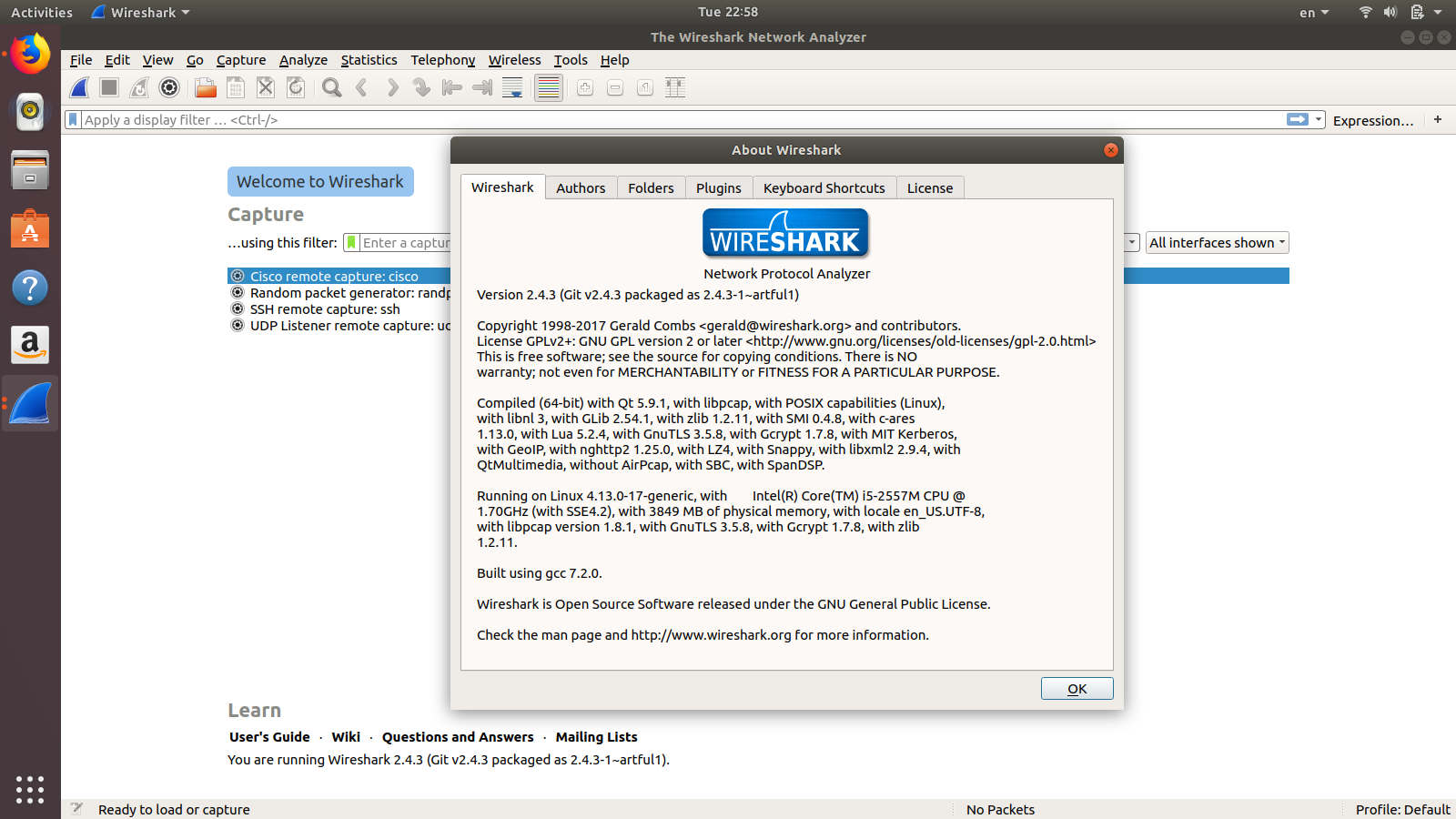The width and height of the screenshot is (1456, 819).
Task: Open the User's Guide link
Action: (269, 737)
